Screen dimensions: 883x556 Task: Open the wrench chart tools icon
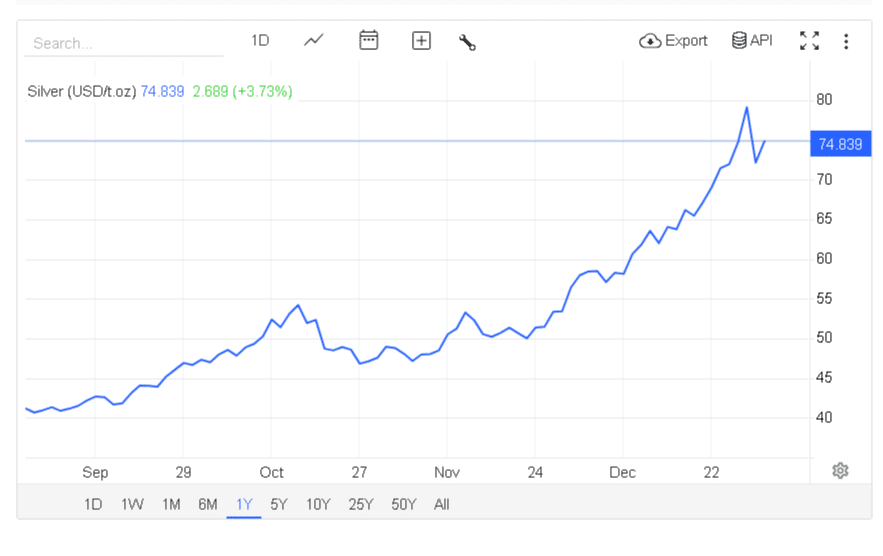467,42
